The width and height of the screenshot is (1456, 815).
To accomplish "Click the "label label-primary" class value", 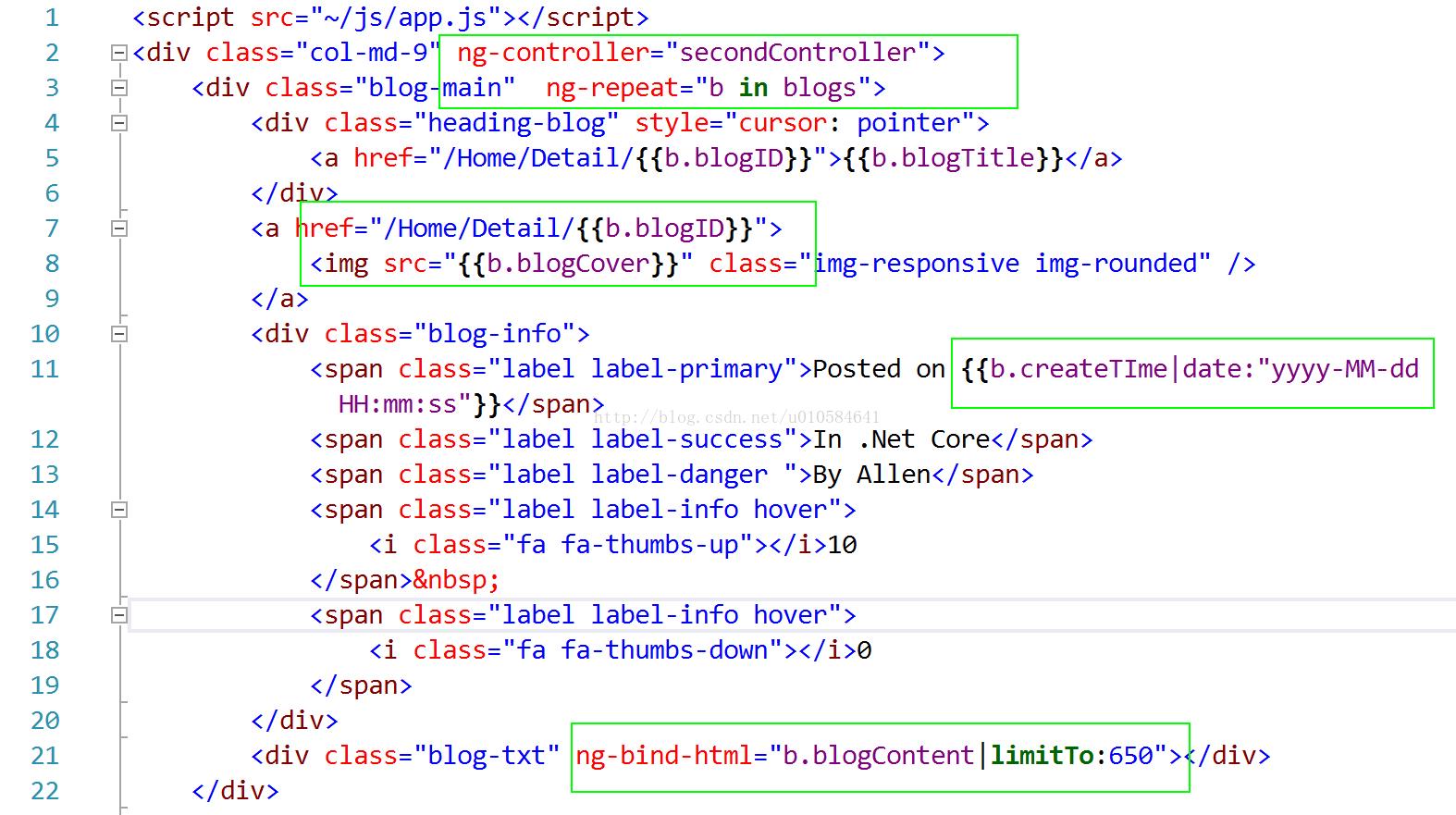I will [x=642, y=369].
